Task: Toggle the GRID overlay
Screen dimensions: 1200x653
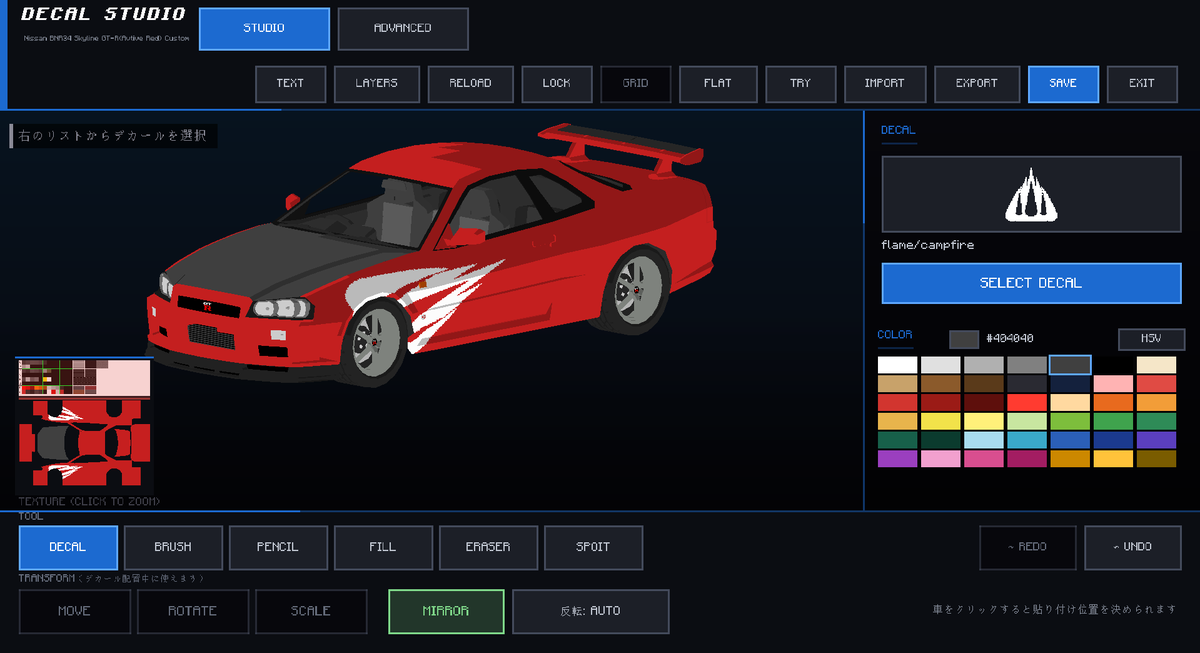Action: (636, 84)
